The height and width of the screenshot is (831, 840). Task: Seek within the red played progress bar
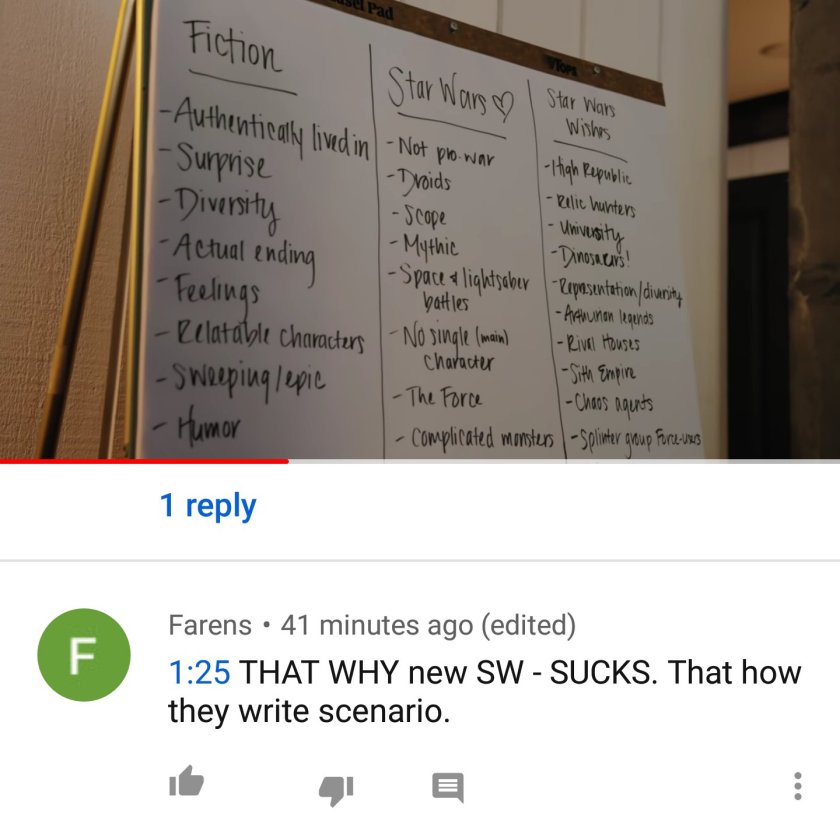click(x=144, y=461)
